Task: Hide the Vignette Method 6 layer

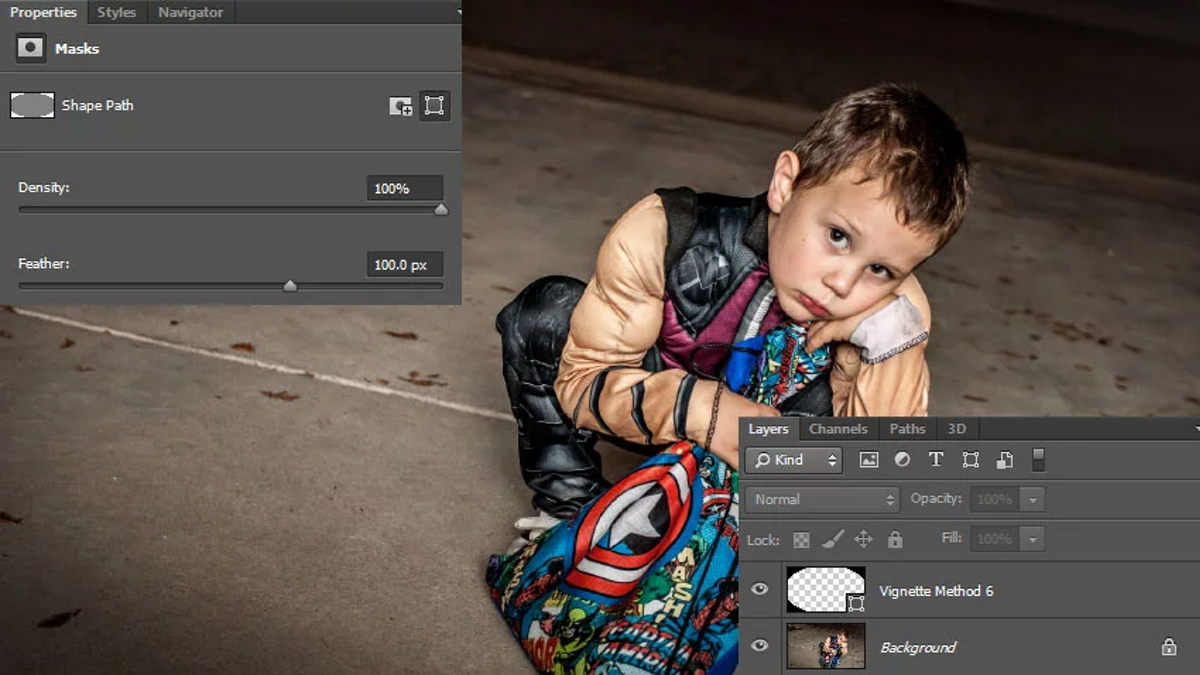Action: coord(760,590)
